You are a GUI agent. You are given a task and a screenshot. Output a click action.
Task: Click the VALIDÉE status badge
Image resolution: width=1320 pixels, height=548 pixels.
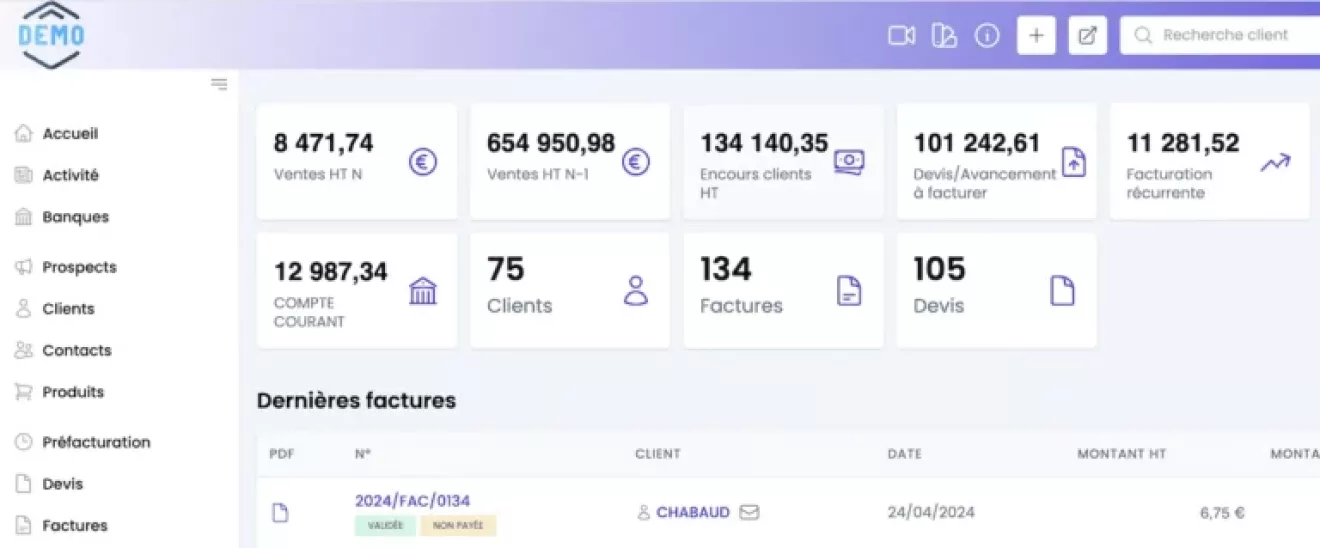click(385, 526)
